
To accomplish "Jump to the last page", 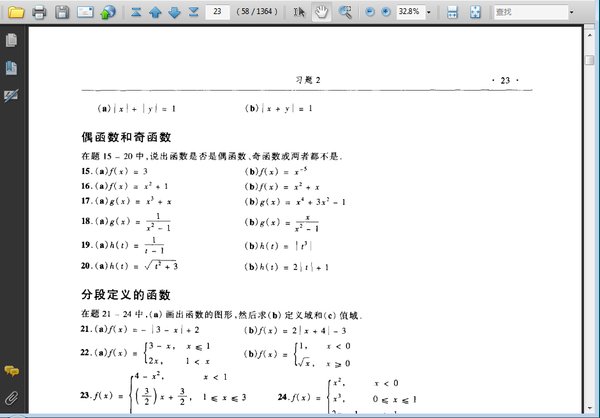I will [x=194, y=12].
